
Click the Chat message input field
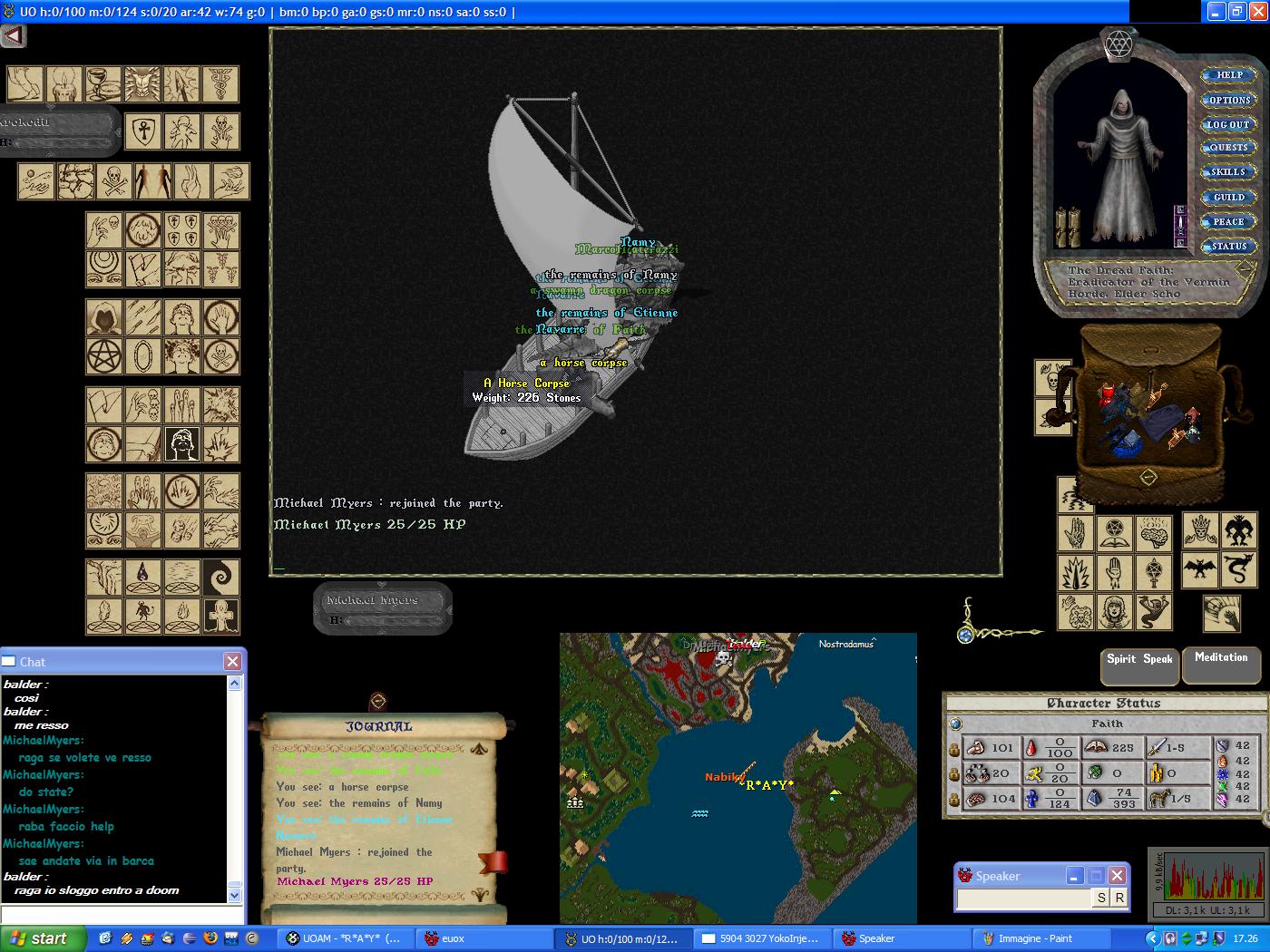(122, 914)
